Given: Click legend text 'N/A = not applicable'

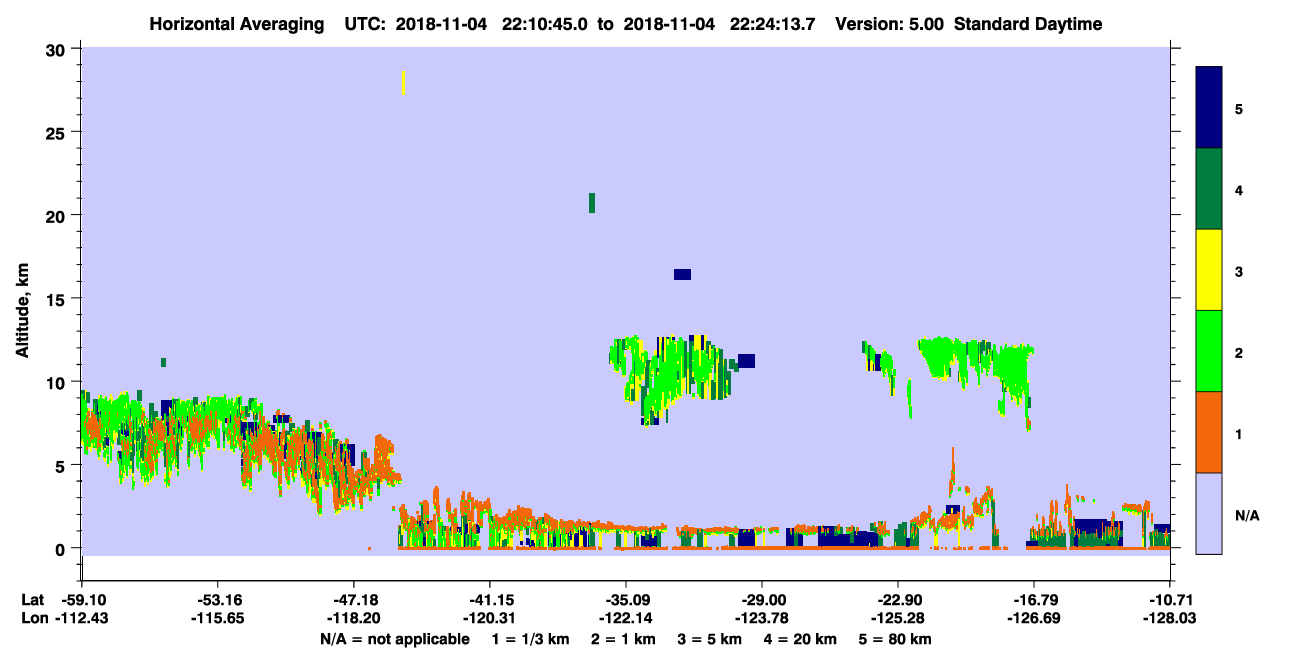Looking at the screenshot, I should coord(394,639).
